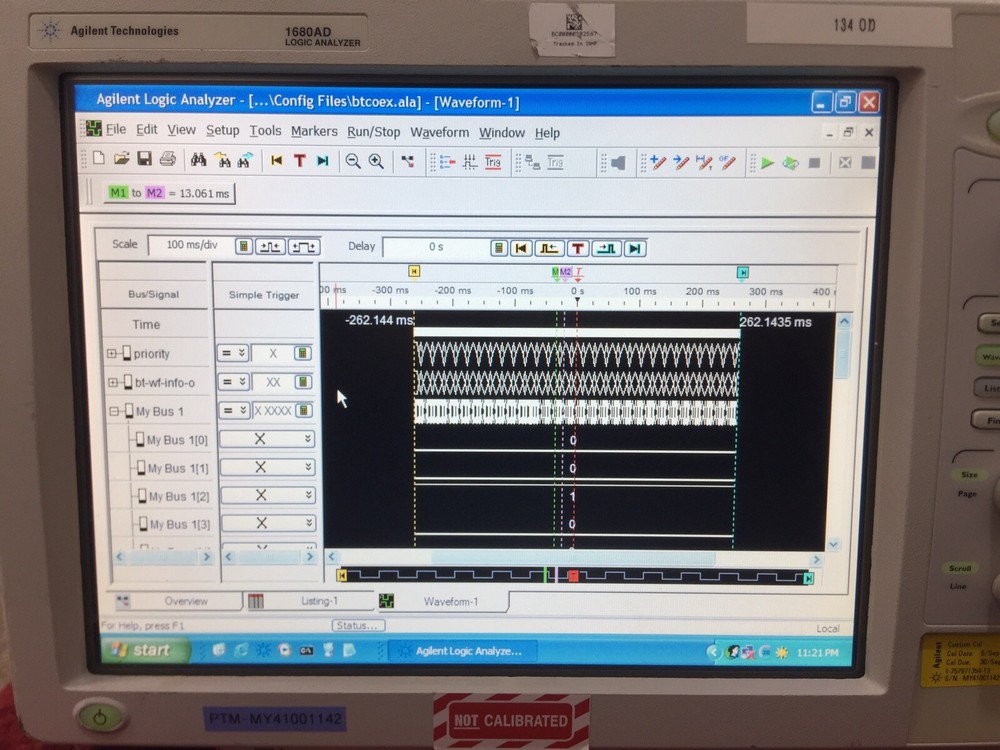
Task: Open the Waveform menu
Action: (x=439, y=132)
